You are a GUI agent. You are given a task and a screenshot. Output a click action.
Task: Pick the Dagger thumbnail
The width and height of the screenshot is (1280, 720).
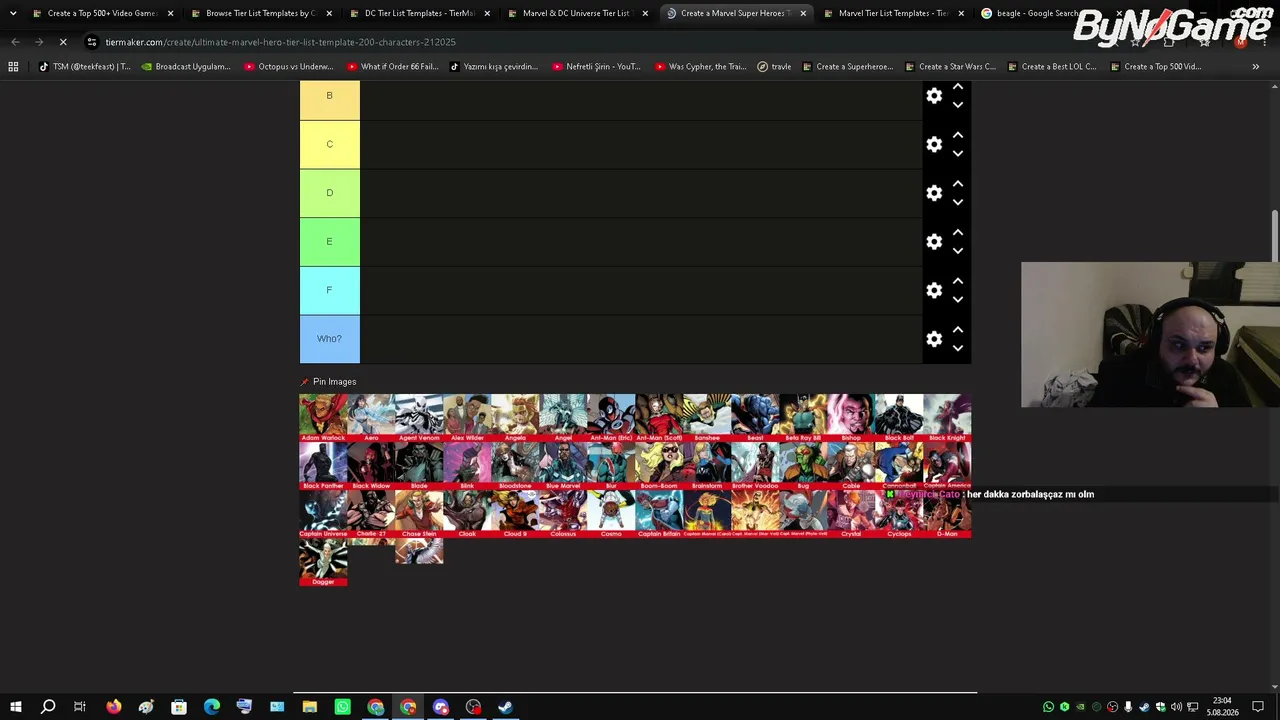pyautogui.click(x=323, y=562)
